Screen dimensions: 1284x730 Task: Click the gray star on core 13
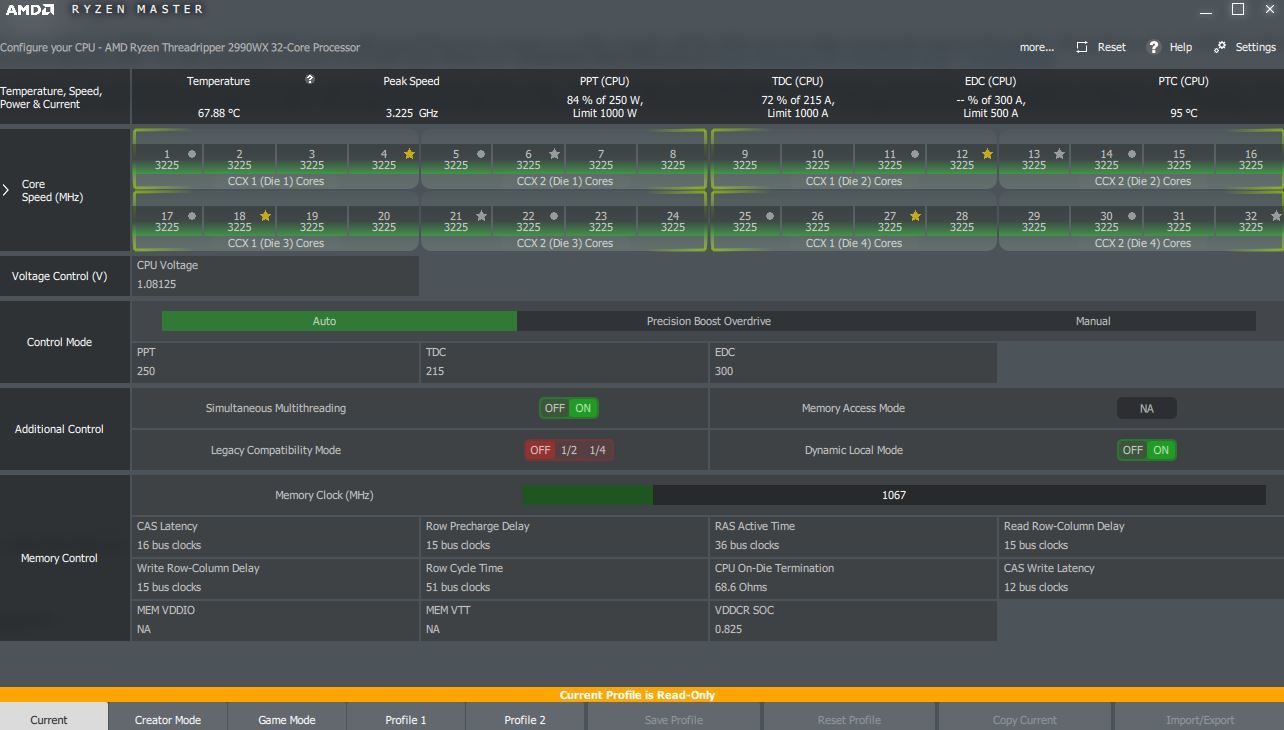click(x=1059, y=154)
